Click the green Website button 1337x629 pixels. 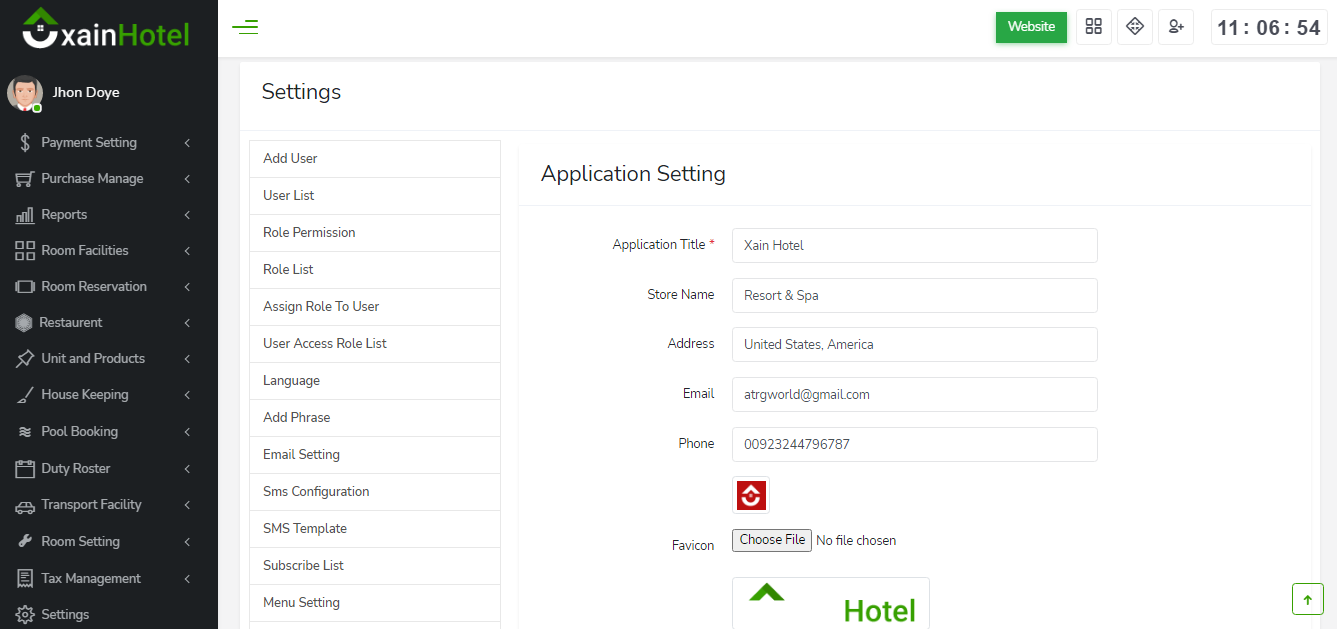tap(1031, 27)
